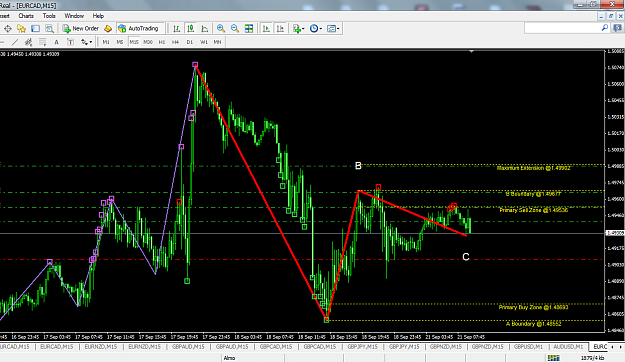
Task: Switch chart to candlesticks
Action: [191, 29]
